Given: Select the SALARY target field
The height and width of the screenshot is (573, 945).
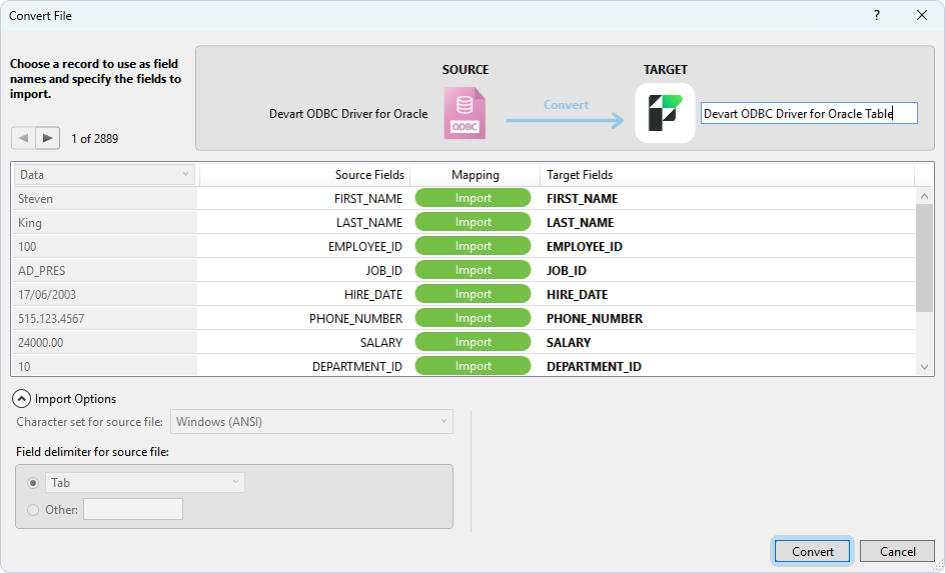Looking at the screenshot, I should point(568,343).
